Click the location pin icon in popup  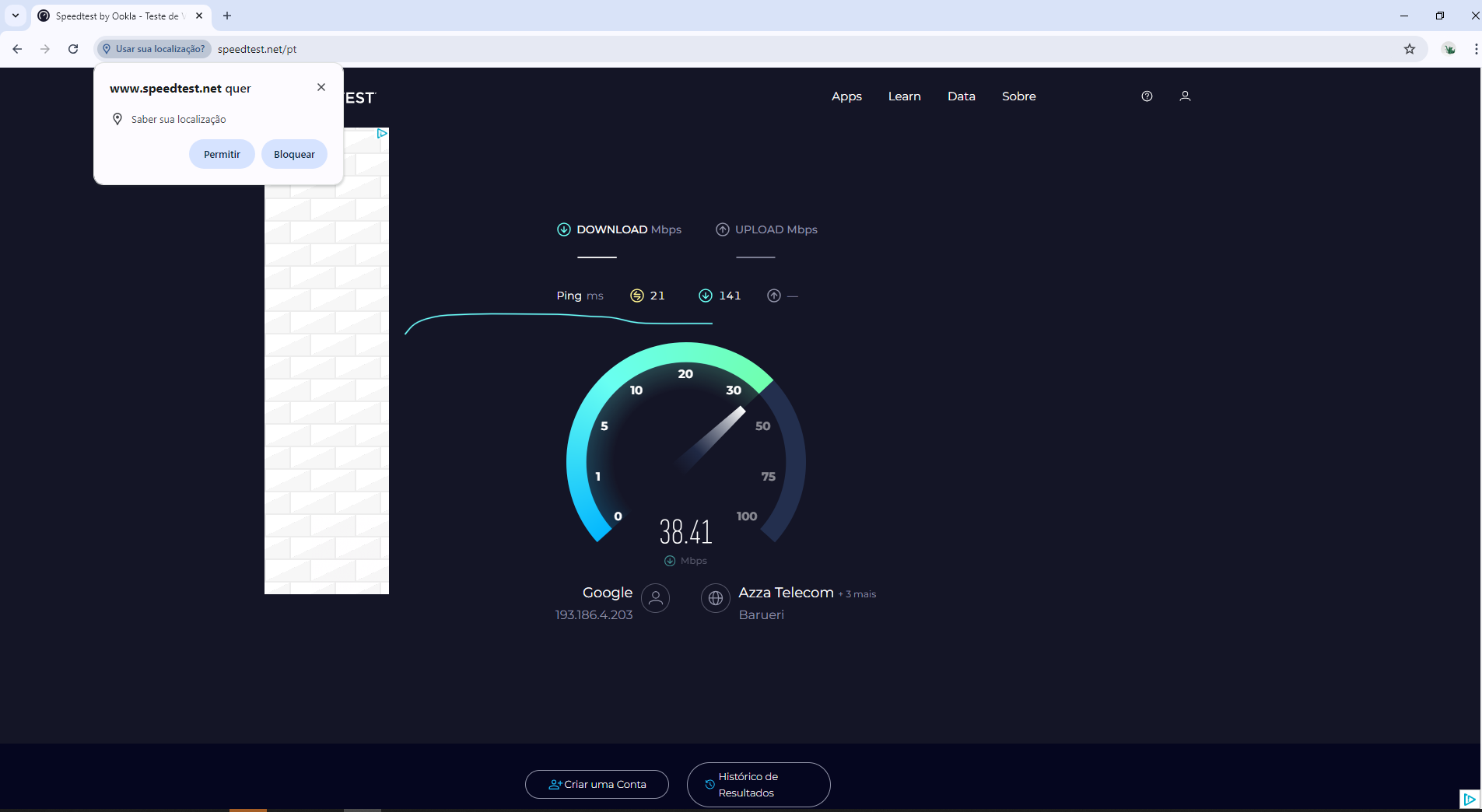point(117,119)
